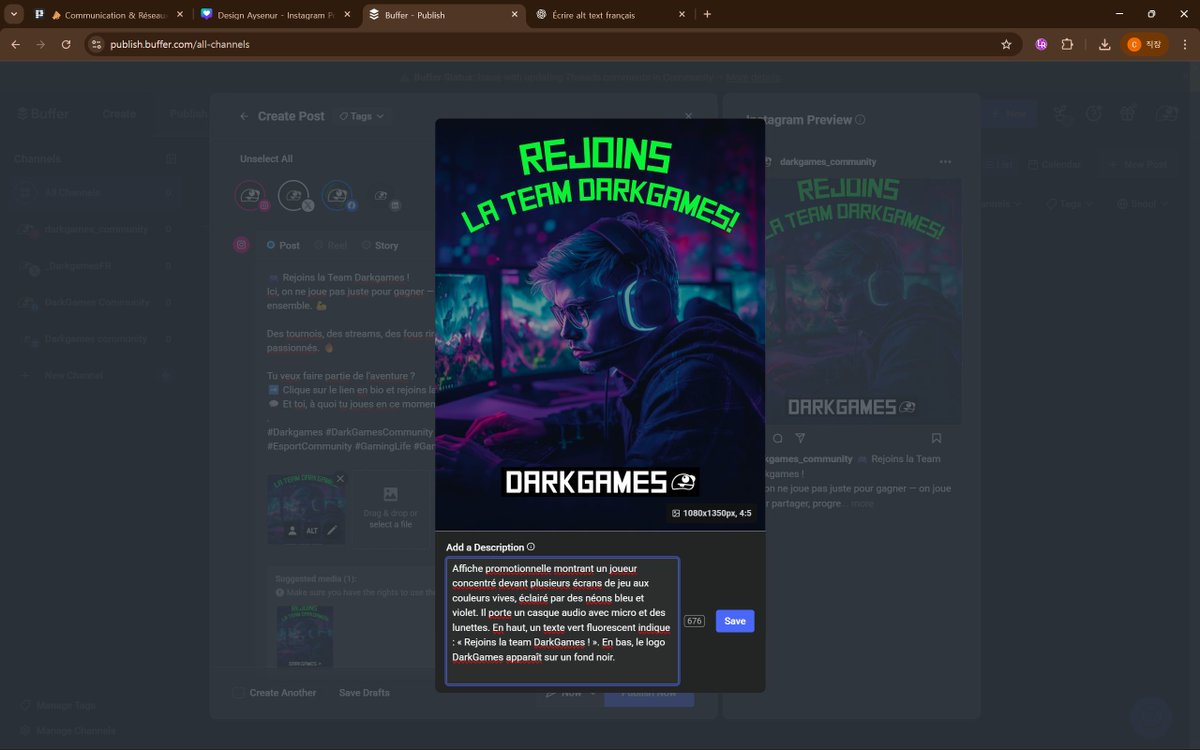1200x750 pixels.
Task: Switch to Calendar view
Action: point(1052,164)
